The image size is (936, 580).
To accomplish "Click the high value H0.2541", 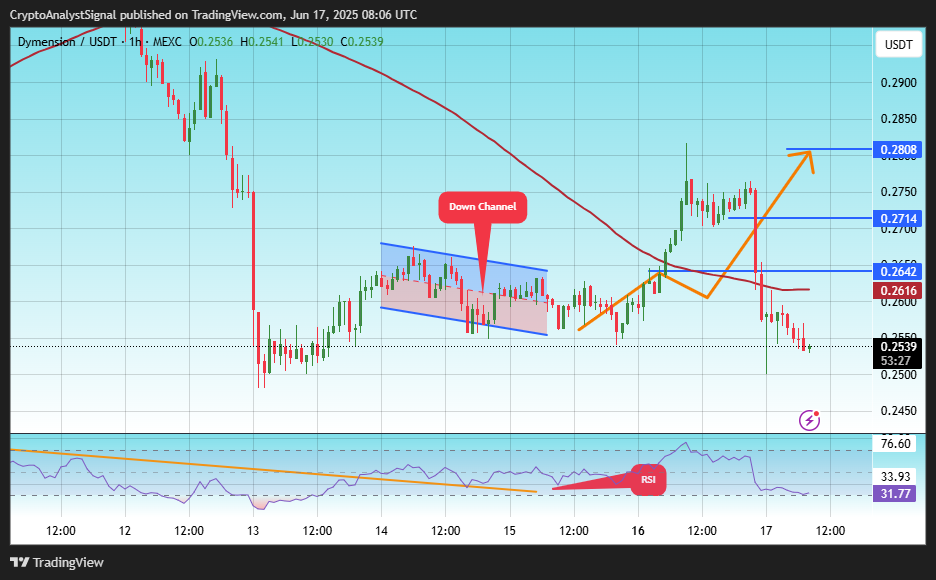I will pyautogui.click(x=262, y=42).
